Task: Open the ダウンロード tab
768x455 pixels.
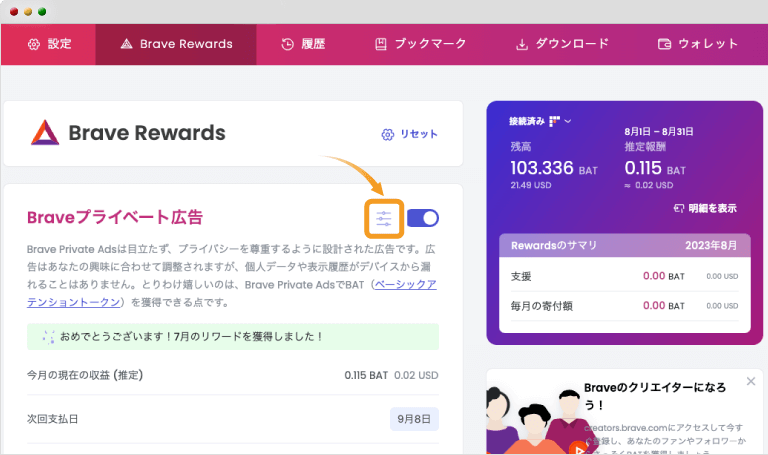Action: pos(562,44)
